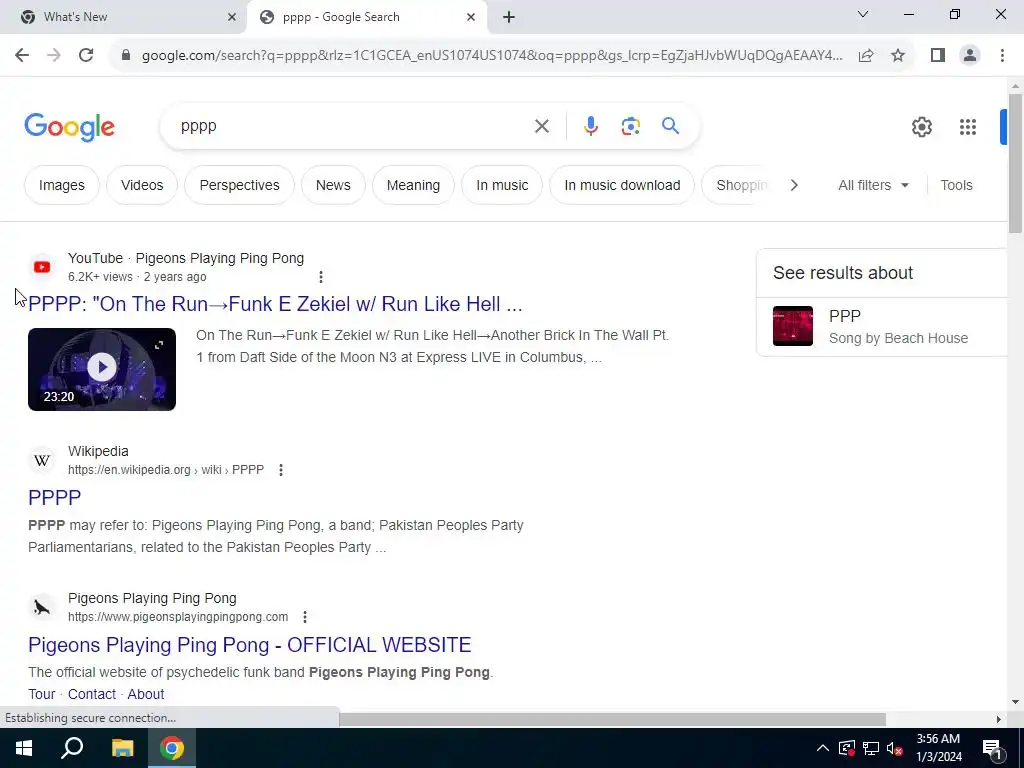Open the PPP Song by Beach House result
1024x768 pixels.
(882, 327)
